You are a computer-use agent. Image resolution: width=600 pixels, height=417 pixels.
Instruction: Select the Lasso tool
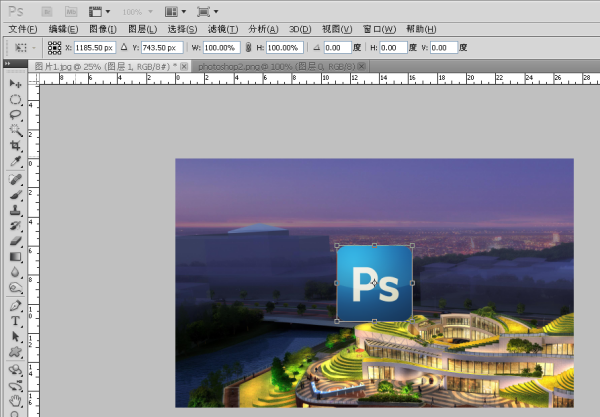click(15, 115)
